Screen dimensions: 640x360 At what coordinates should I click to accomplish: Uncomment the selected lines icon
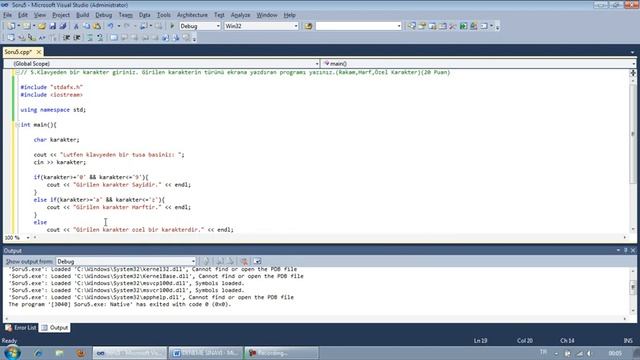tap(100, 38)
